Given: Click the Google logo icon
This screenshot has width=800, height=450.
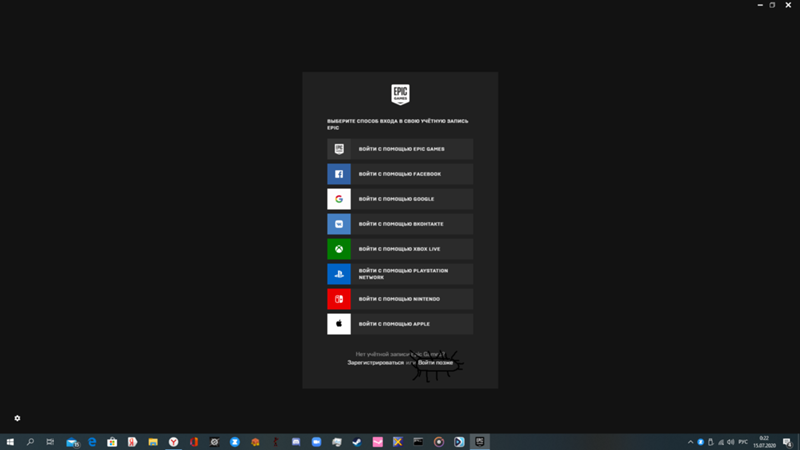Looking at the screenshot, I should (x=339, y=199).
